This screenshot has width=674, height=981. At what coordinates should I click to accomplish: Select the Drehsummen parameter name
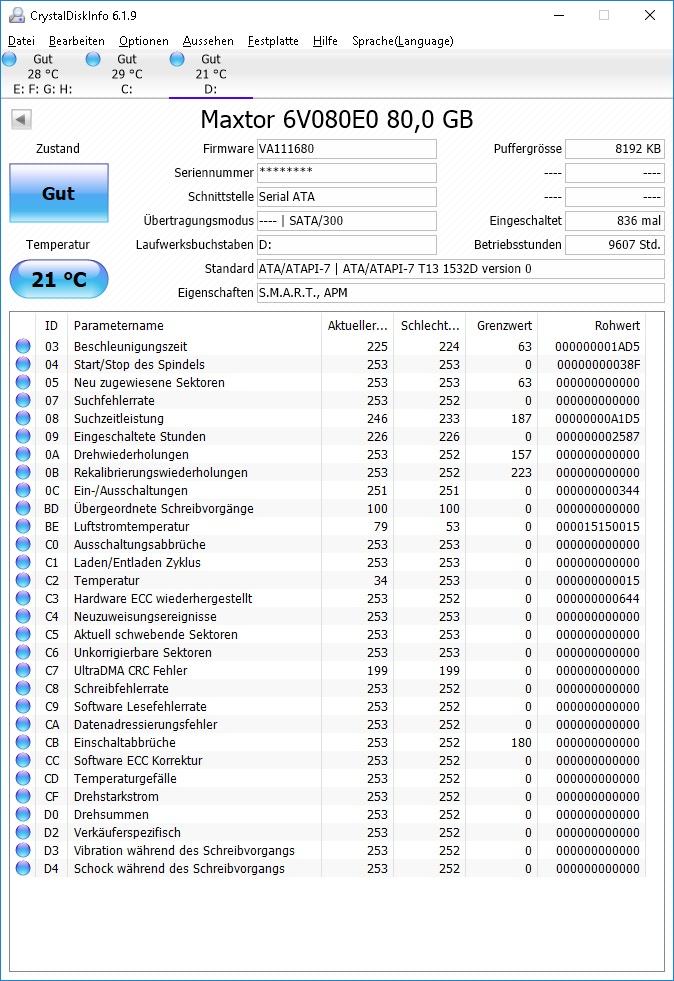(x=111, y=815)
